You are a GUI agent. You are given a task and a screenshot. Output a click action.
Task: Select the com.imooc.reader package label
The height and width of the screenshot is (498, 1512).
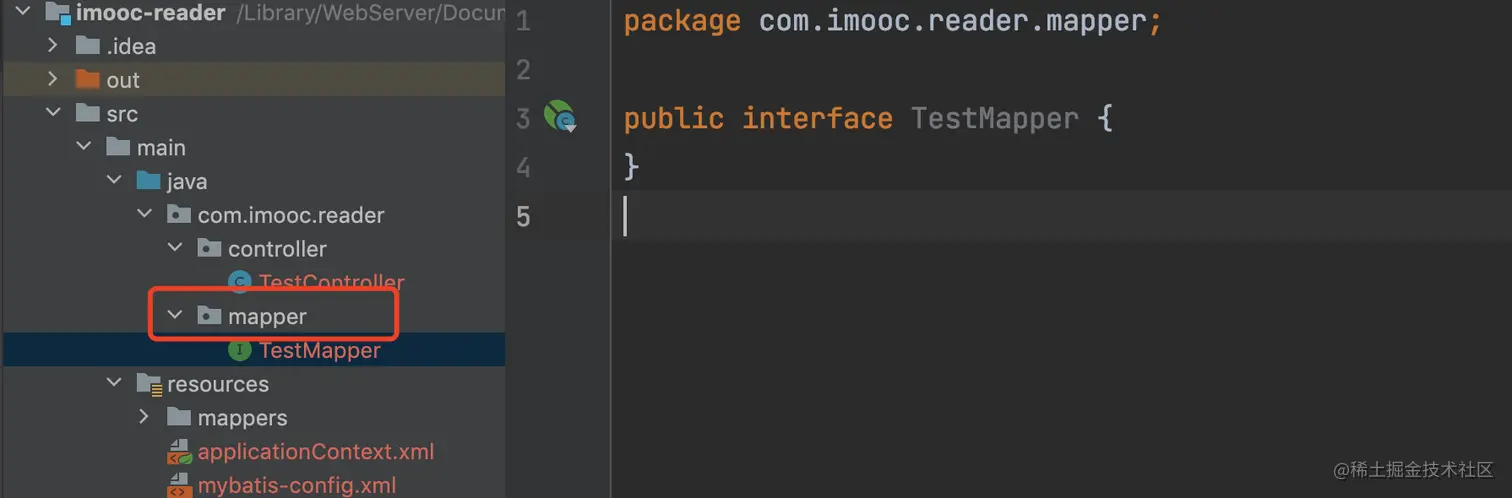(291, 215)
